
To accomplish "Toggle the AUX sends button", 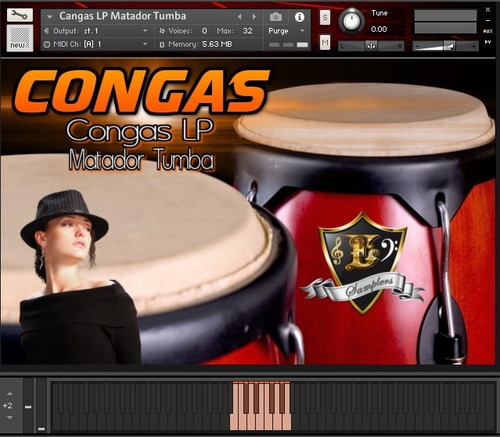I will click(488, 31).
